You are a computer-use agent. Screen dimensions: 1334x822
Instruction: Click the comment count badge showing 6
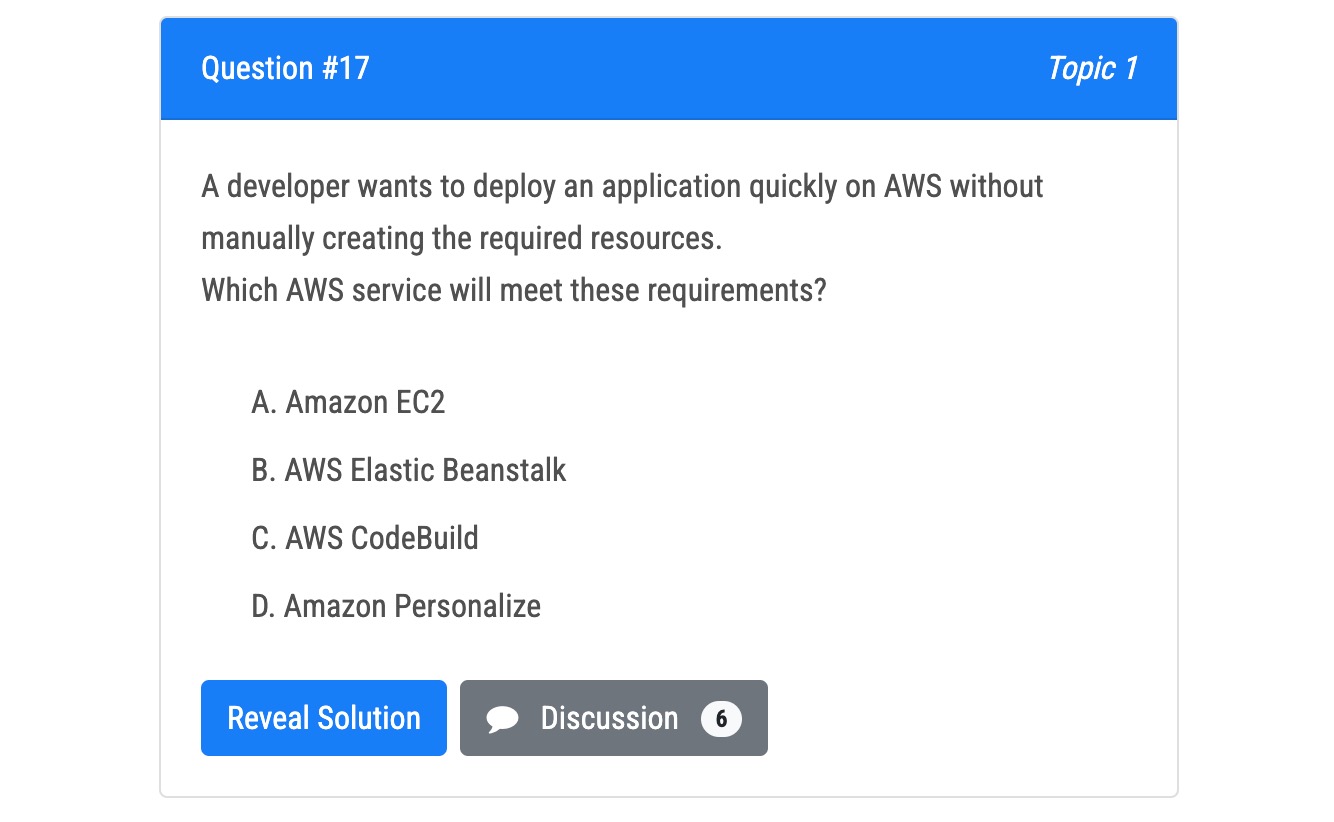(x=721, y=719)
